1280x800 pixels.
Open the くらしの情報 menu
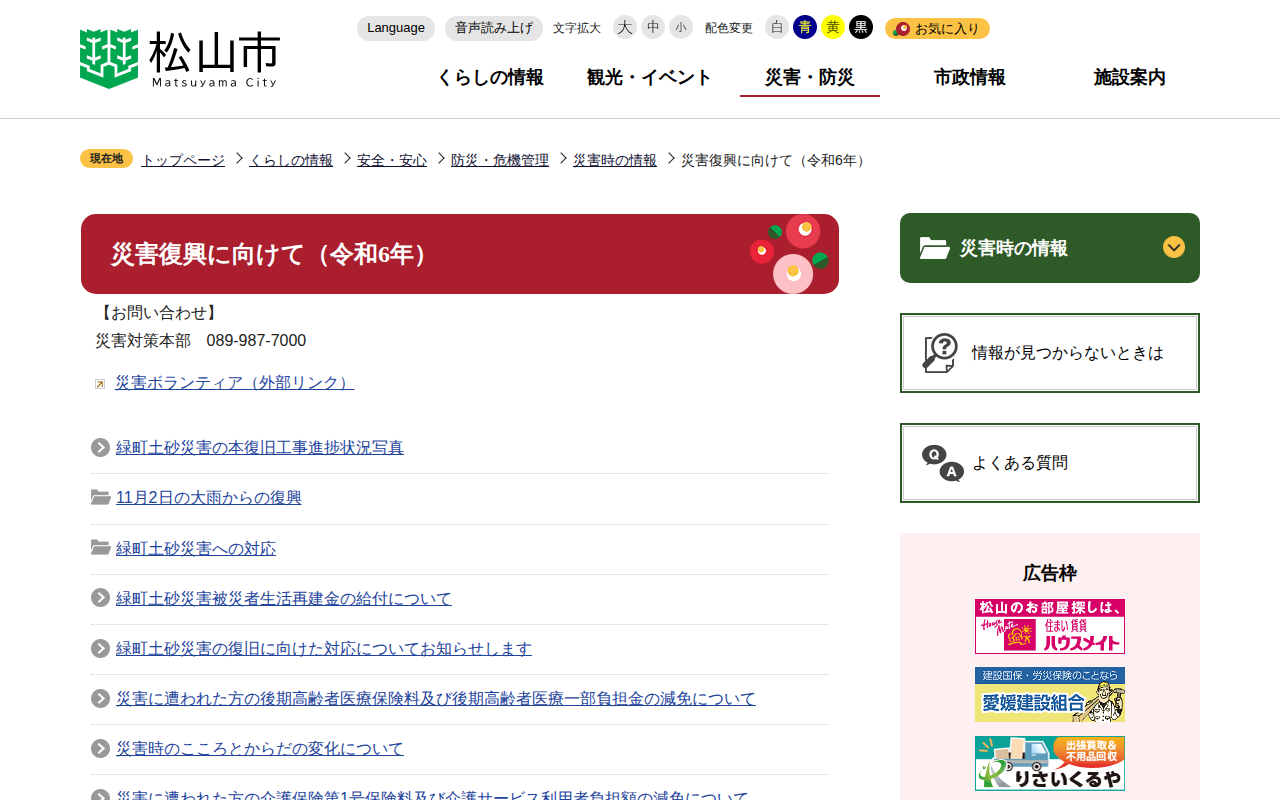490,77
